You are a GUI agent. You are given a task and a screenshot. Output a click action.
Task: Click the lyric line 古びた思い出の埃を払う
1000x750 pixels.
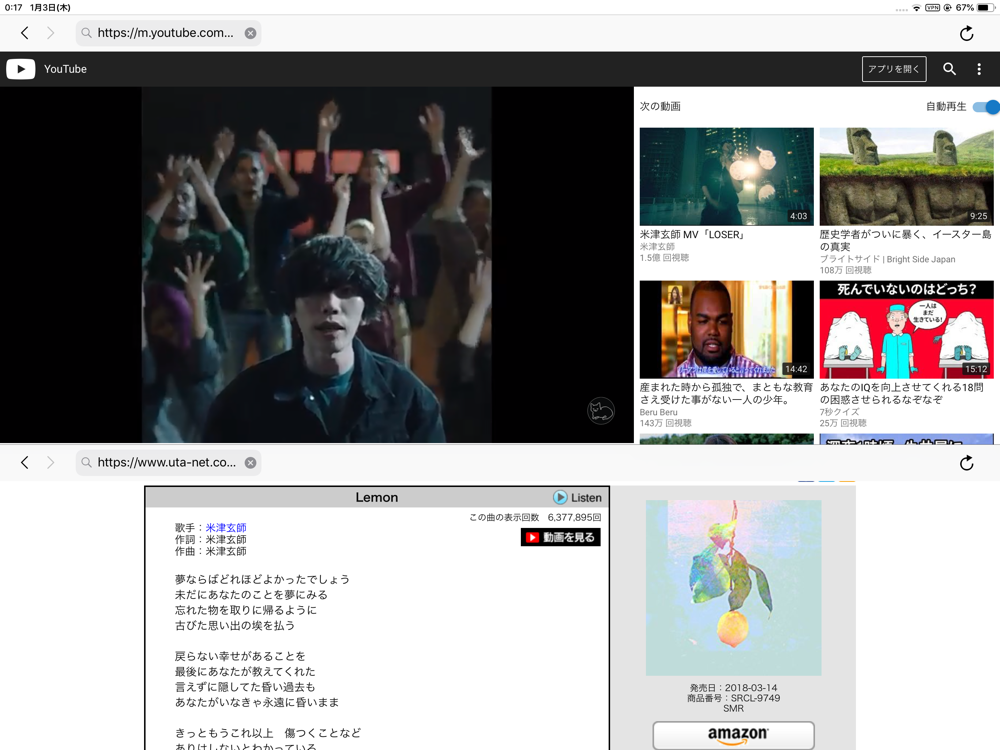tap(235, 625)
